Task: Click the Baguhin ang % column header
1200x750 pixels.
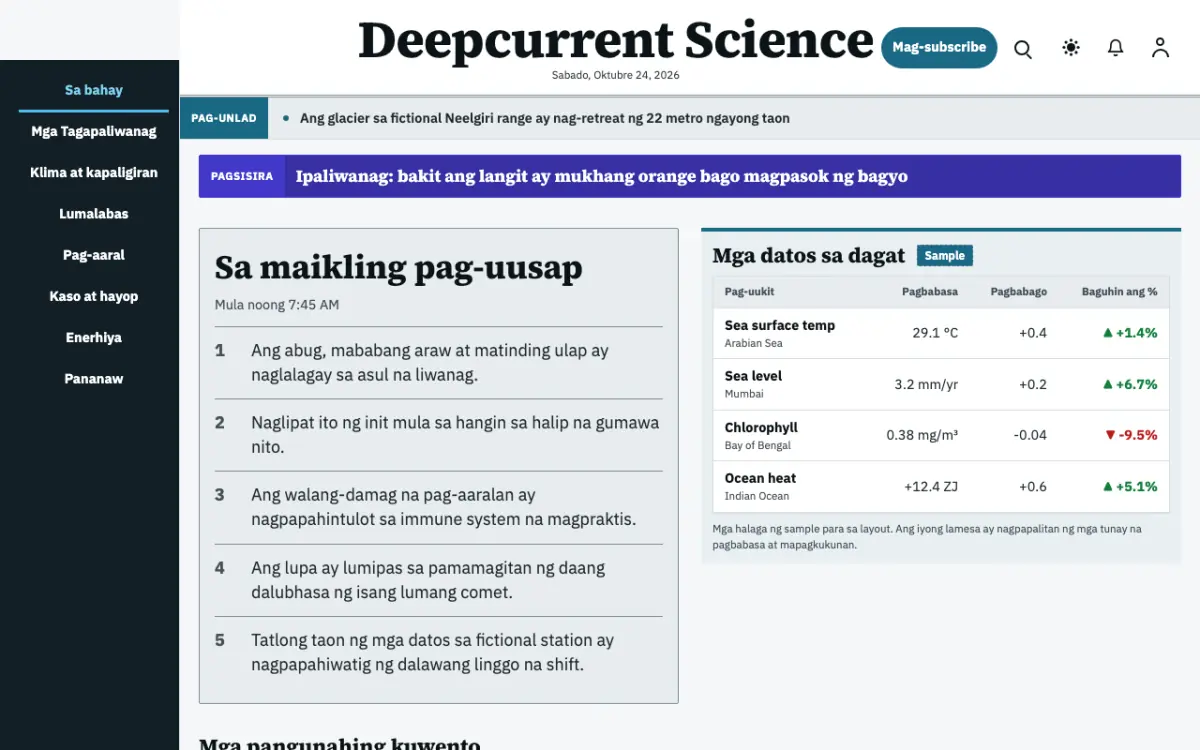Action: [x=1120, y=292]
